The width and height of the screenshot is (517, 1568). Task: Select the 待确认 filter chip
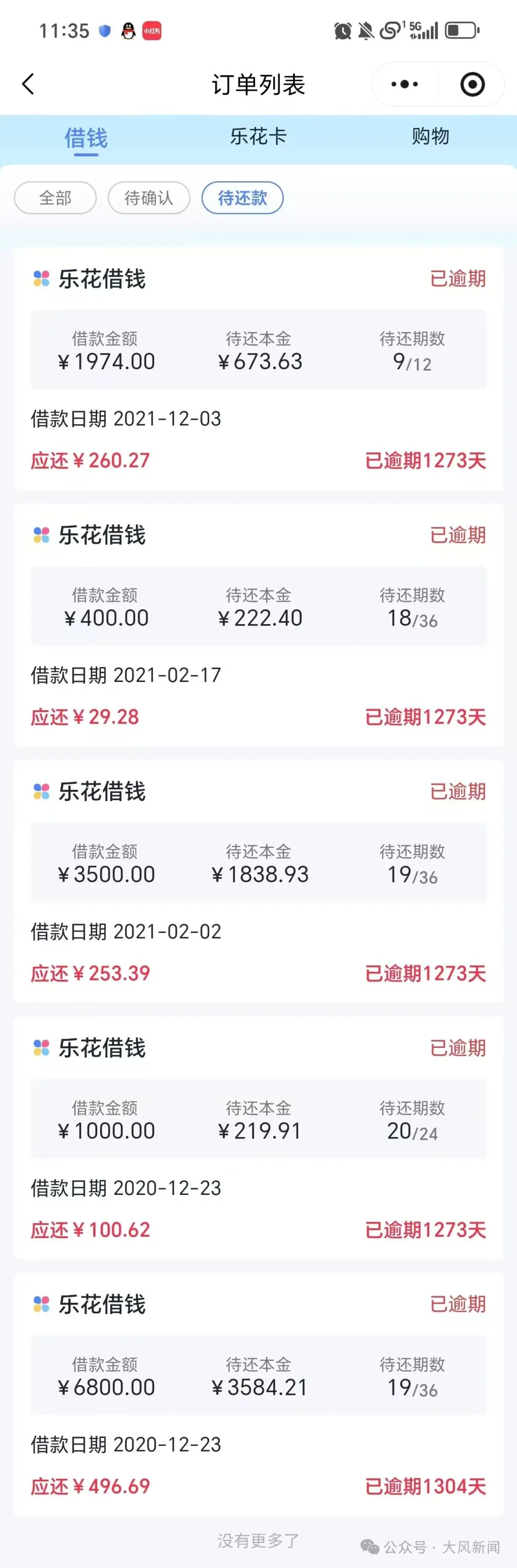click(148, 198)
